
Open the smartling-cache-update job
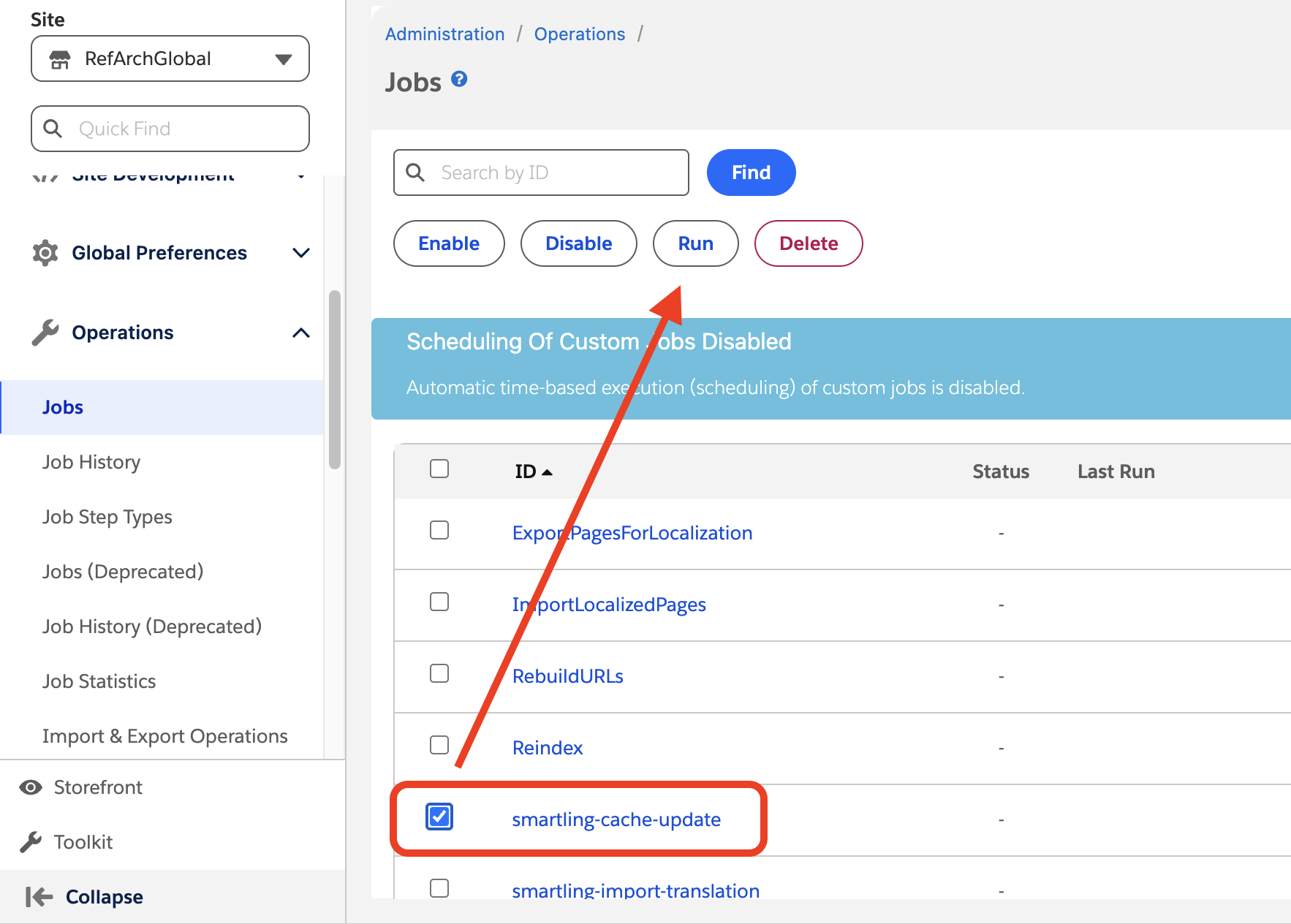616,819
